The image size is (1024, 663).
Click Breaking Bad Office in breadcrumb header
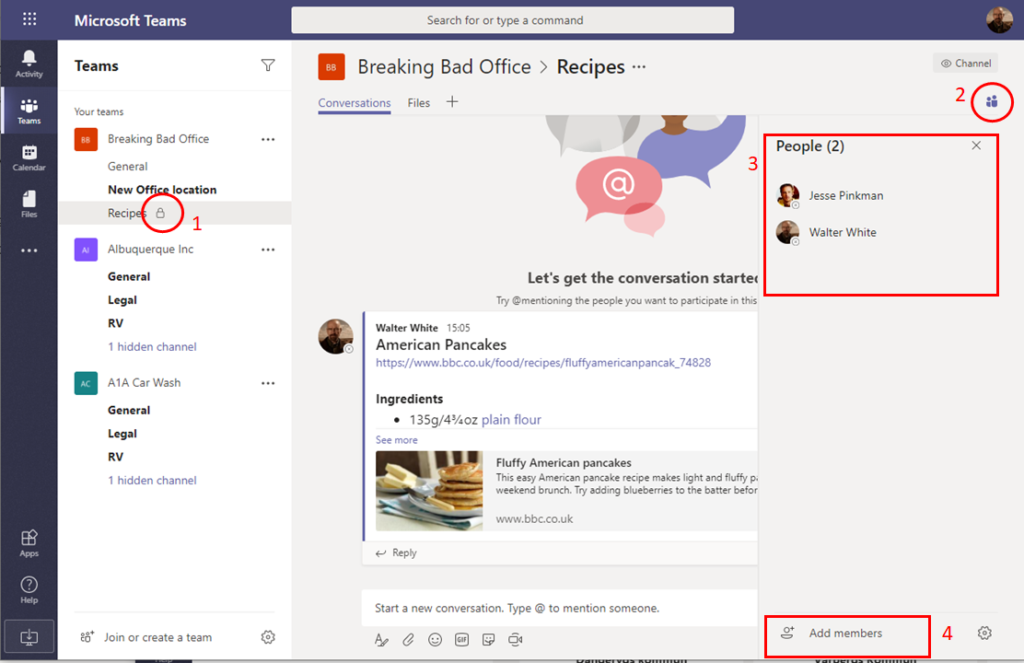444,67
